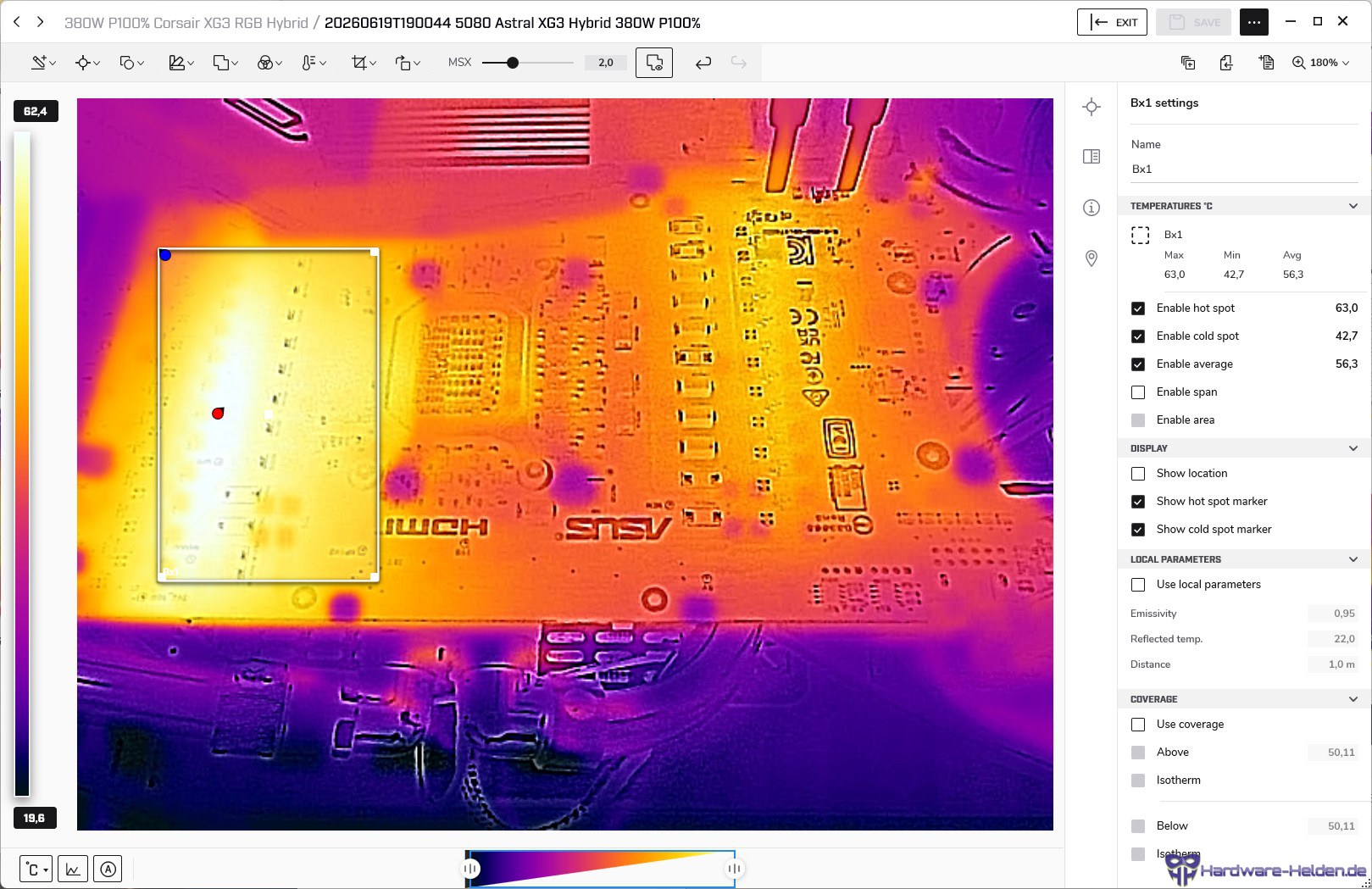Viewport: 1372px width, 889px height.
Task: Click the upper scale limit 62,4 label
Action: 36,111
